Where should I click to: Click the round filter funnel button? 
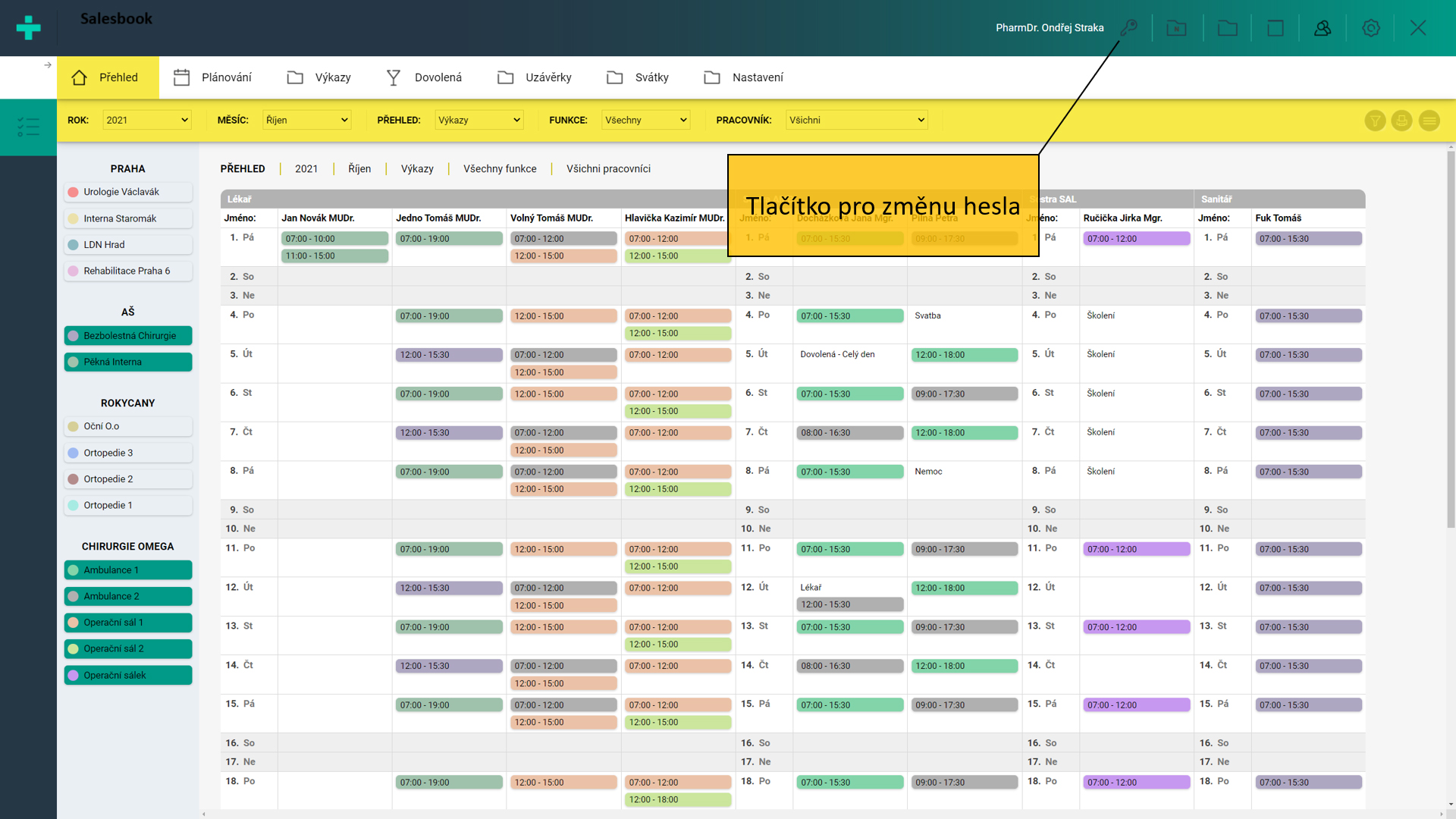(x=1375, y=121)
